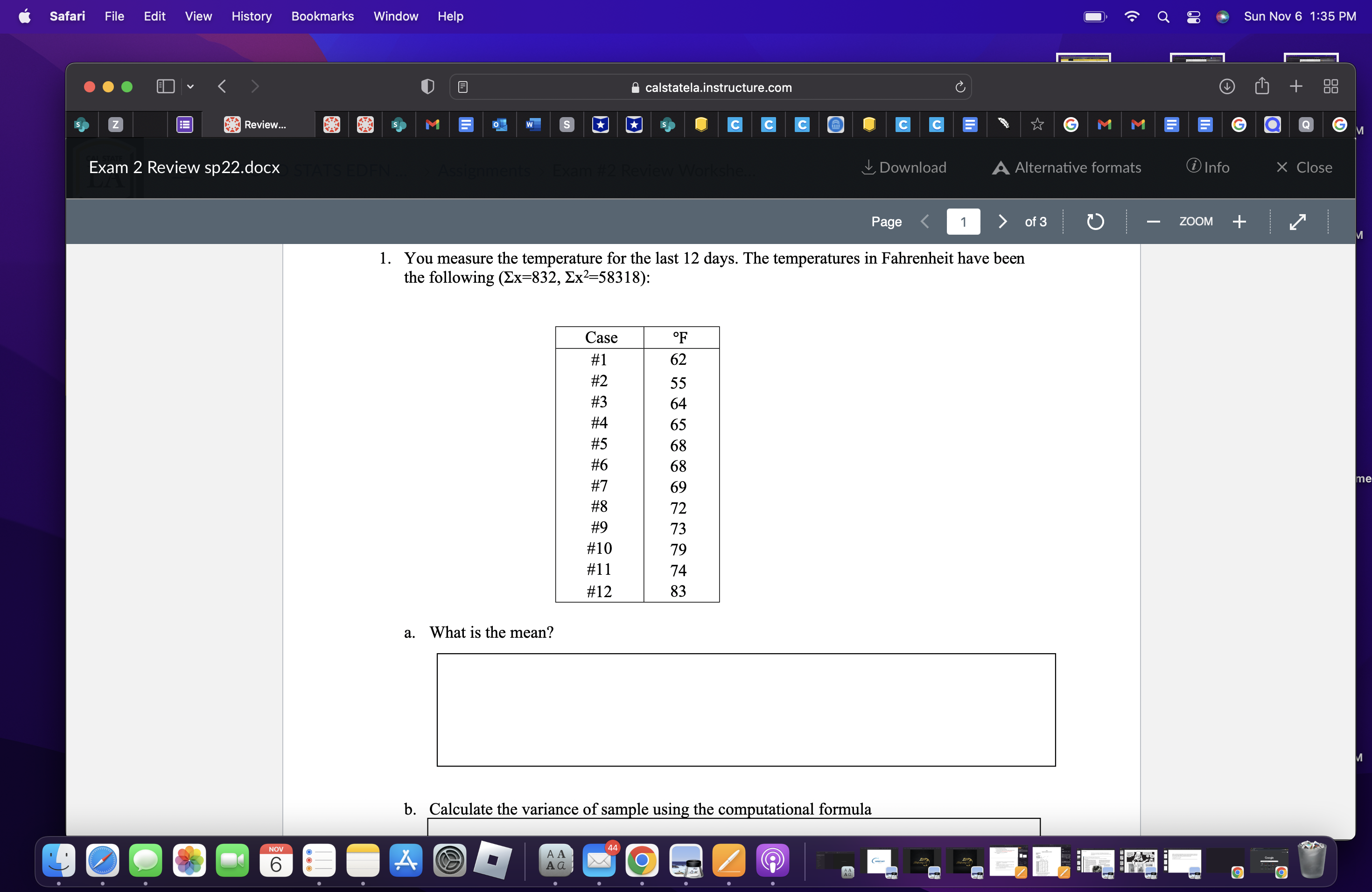Open document Info
Image resolution: width=1372 pixels, height=892 pixels.
click(x=1209, y=167)
